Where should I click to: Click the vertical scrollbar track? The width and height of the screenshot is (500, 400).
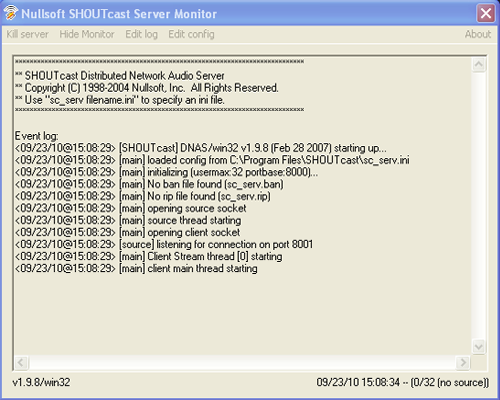pos(479,206)
